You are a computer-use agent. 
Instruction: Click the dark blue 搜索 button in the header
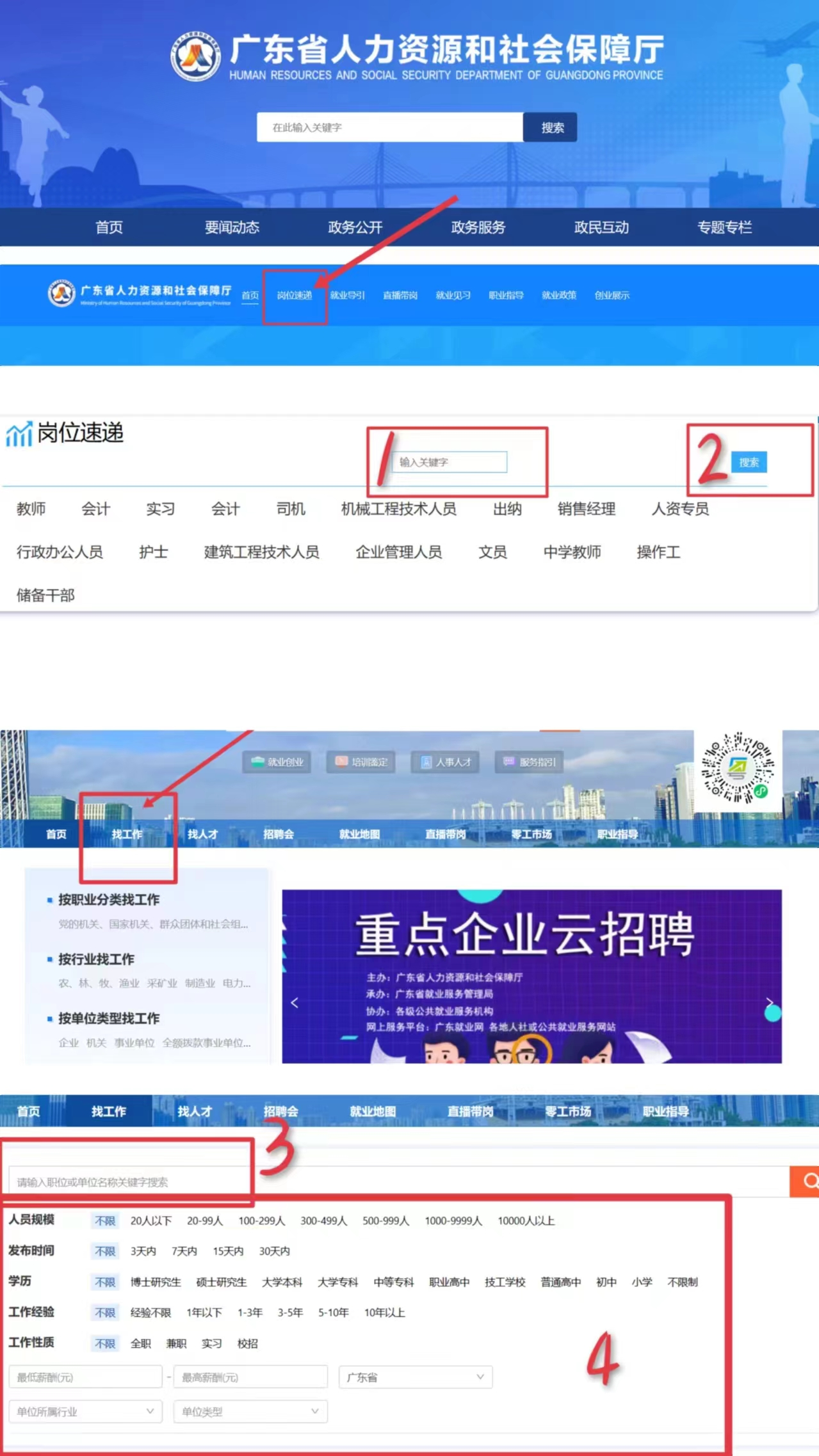point(550,127)
